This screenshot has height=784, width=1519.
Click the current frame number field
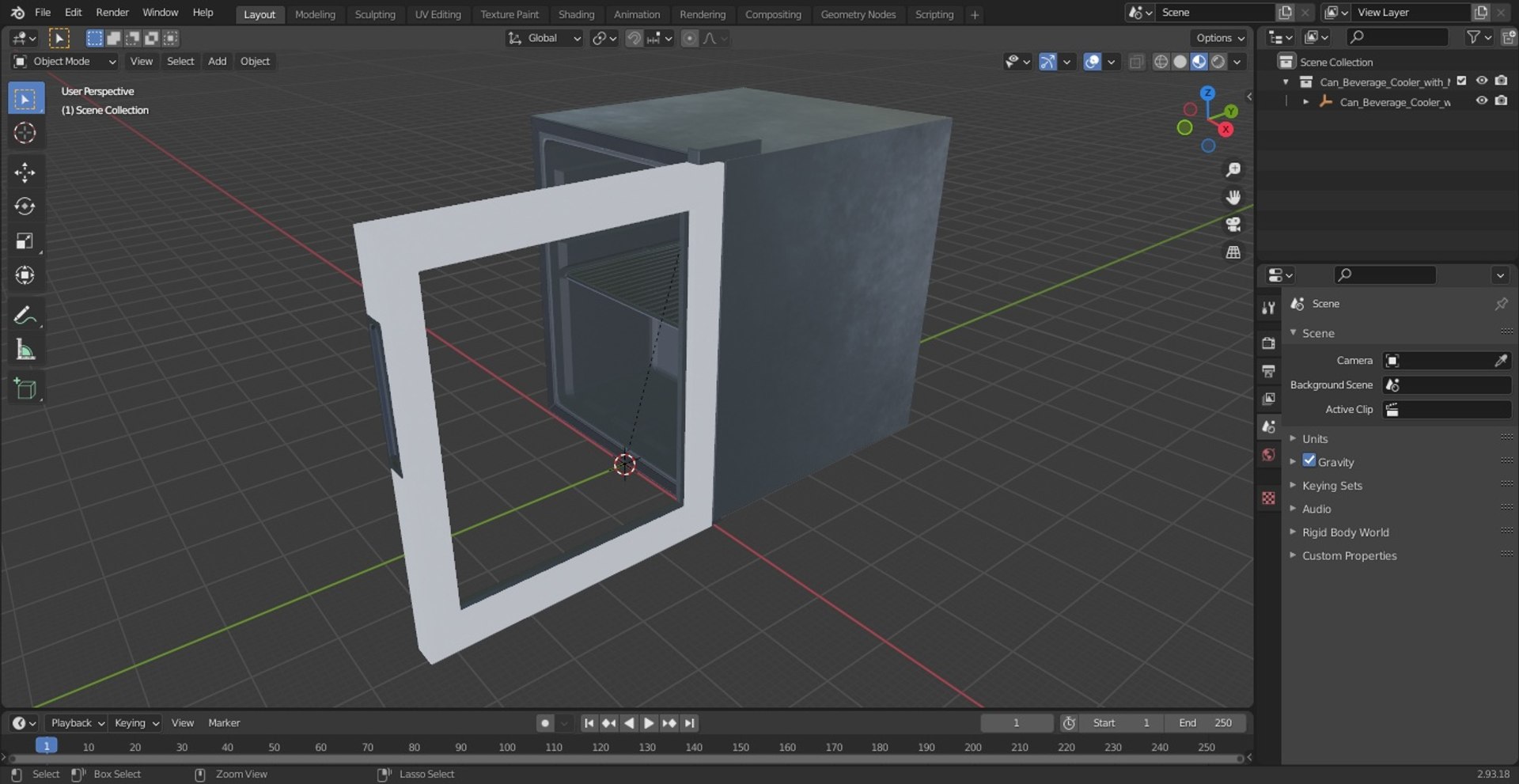(x=1017, y=723)
